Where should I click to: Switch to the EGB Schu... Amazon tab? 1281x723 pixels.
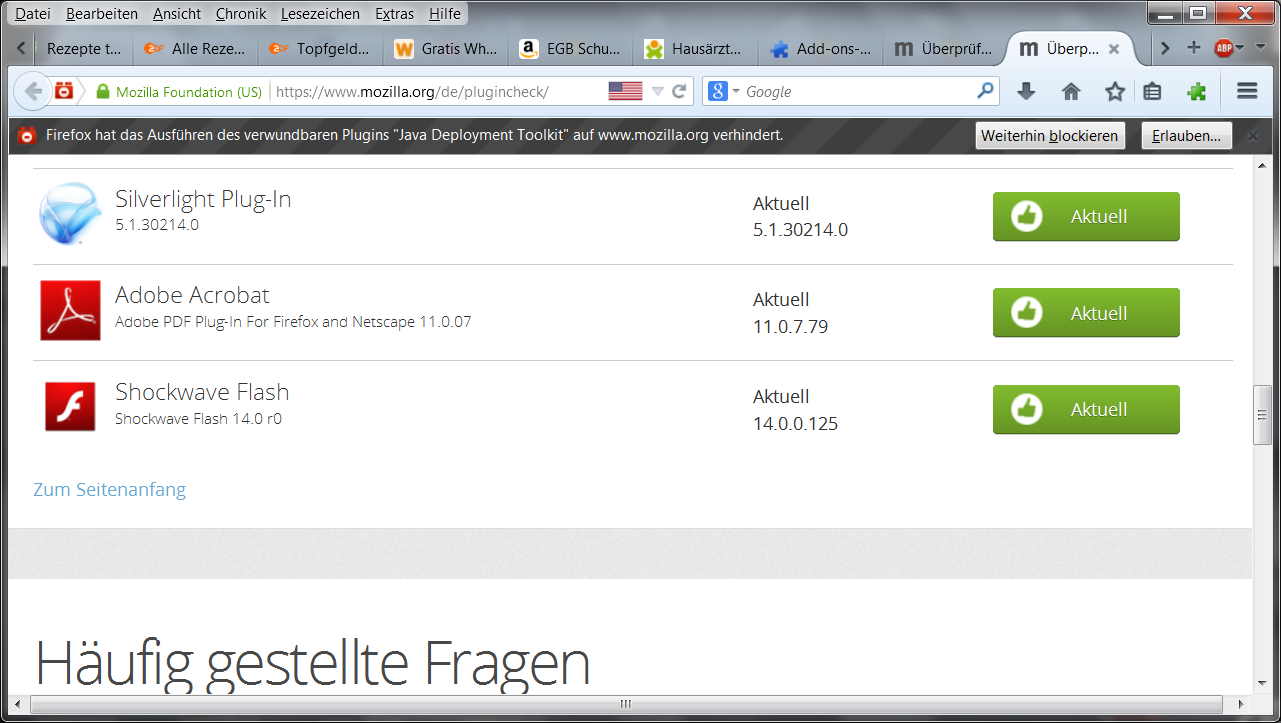(571, 48)
